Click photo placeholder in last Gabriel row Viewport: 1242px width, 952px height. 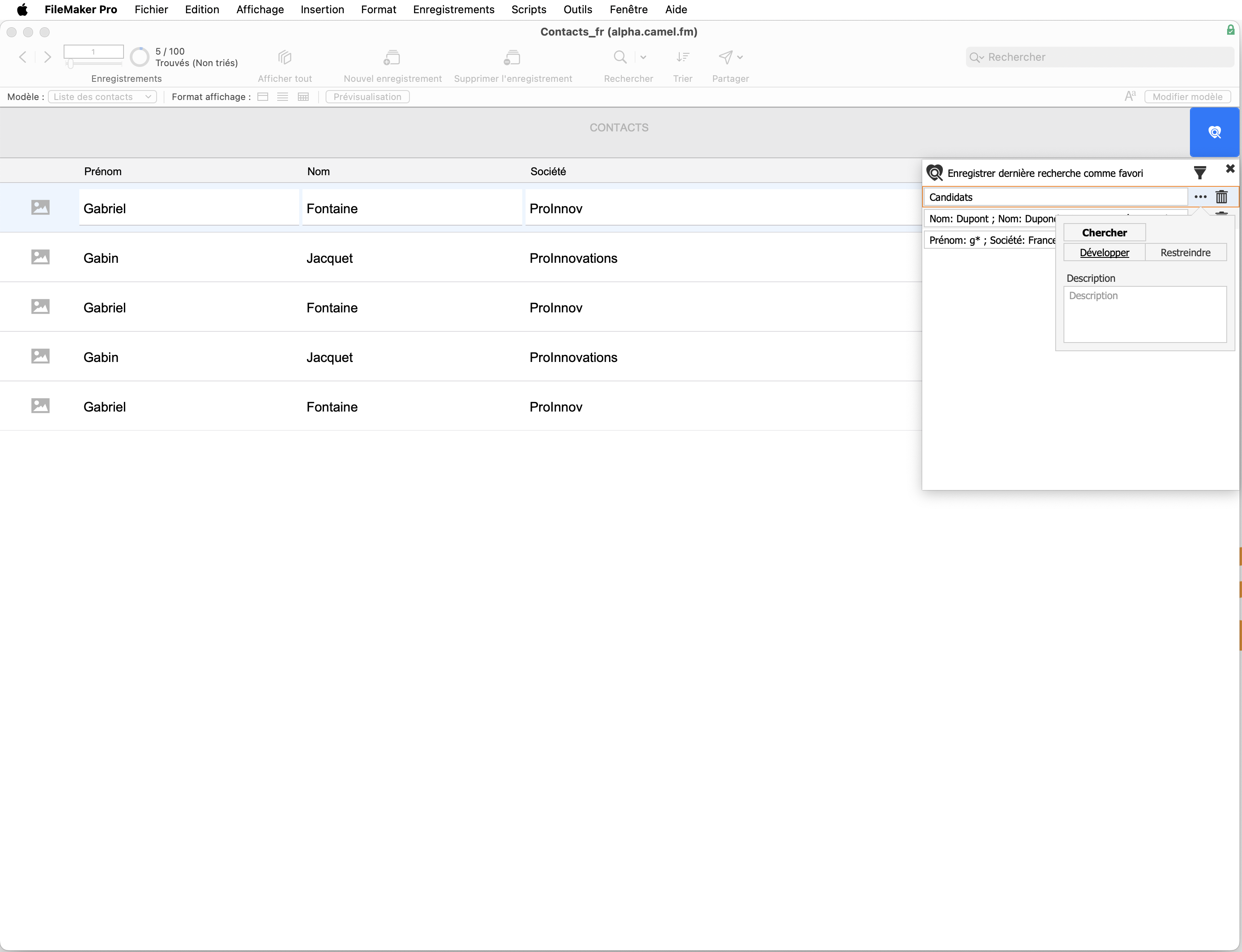click(x=40, y=406)
